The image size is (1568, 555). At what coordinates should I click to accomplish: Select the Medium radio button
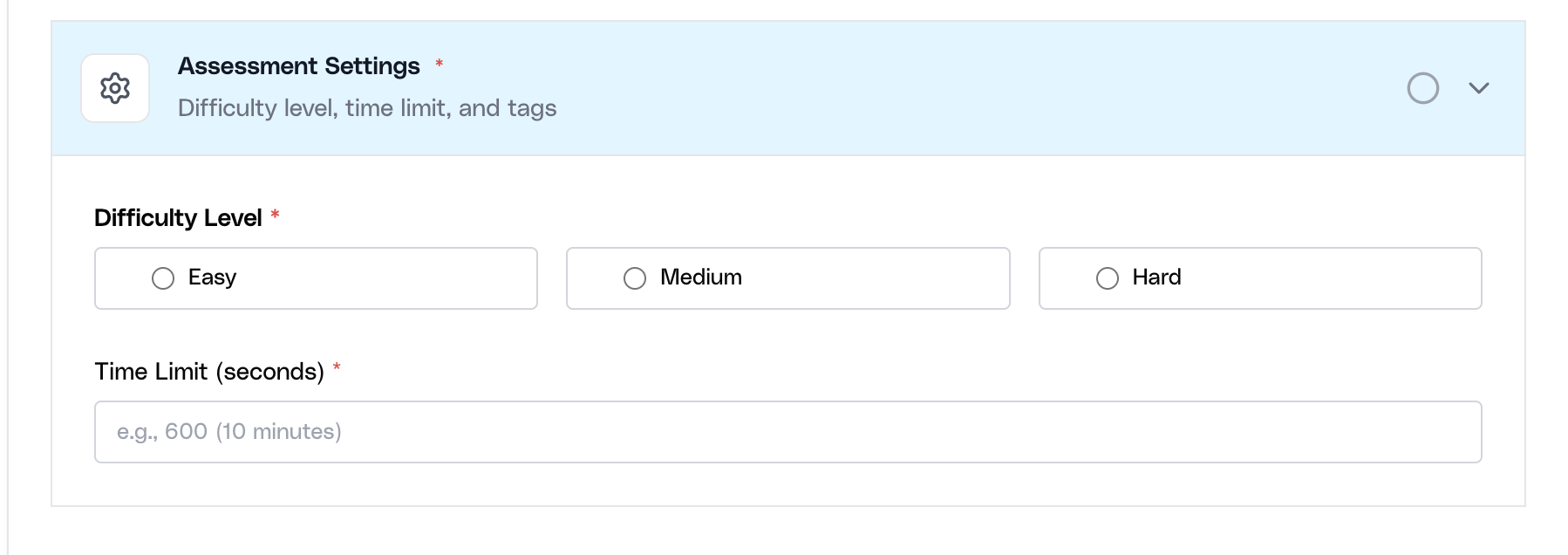635,278
